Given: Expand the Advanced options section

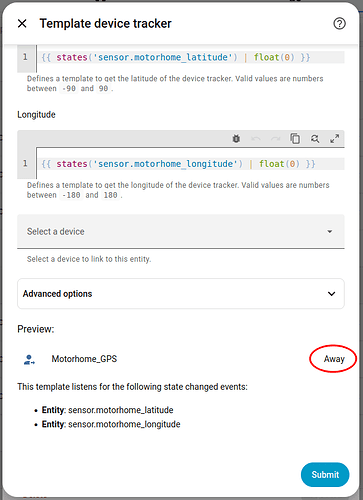Looking at the screenshot, I should 181,294.
